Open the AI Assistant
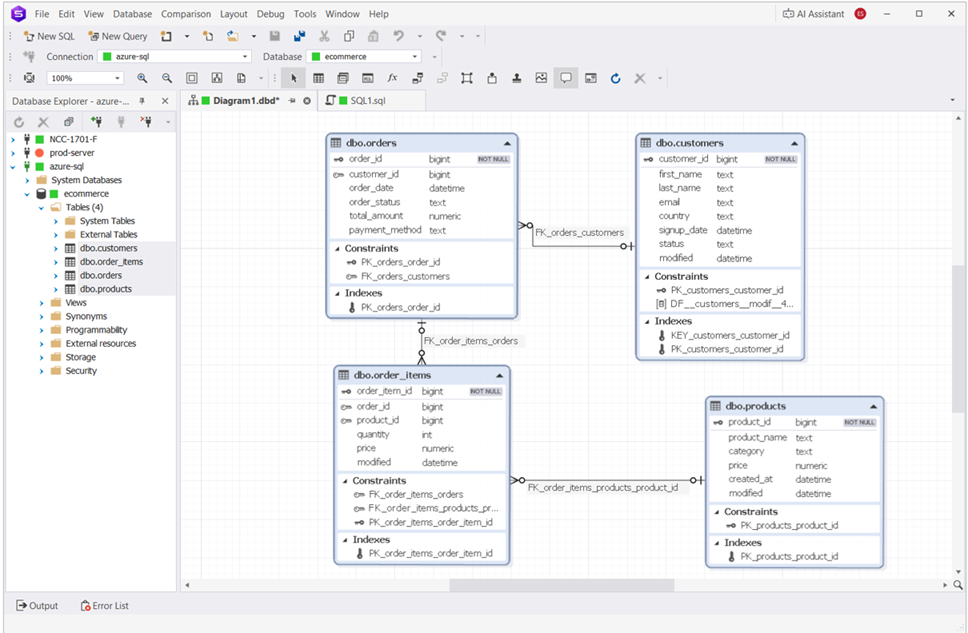Screen dimensions: 968x633 click(x=813, y=14)
